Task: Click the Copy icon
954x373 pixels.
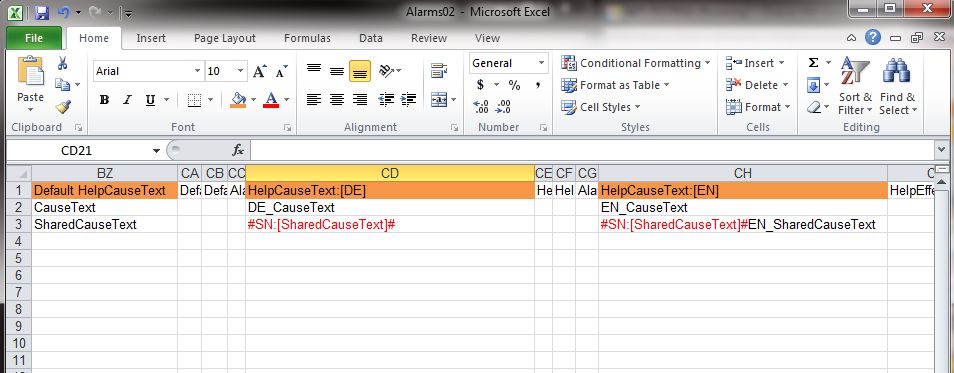Action: click(62, 84)
